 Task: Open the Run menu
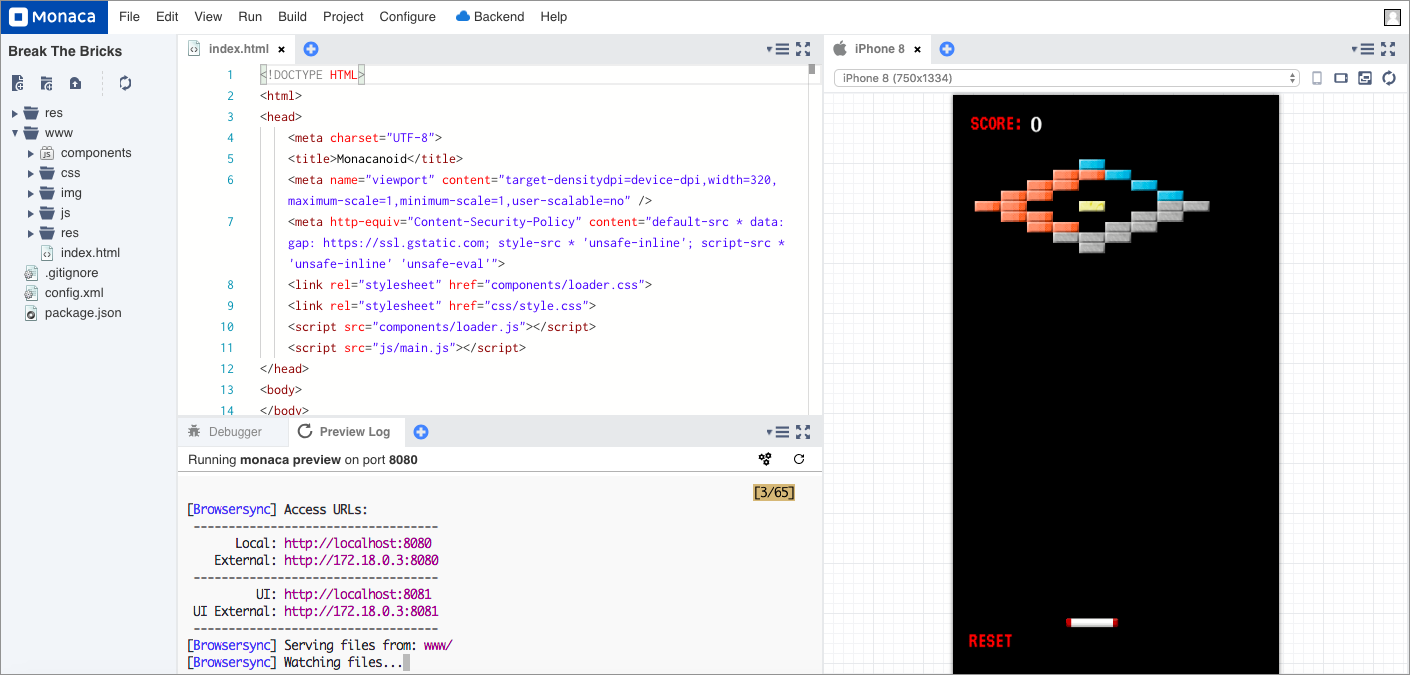pyautogui.click(x=250, y=17)
